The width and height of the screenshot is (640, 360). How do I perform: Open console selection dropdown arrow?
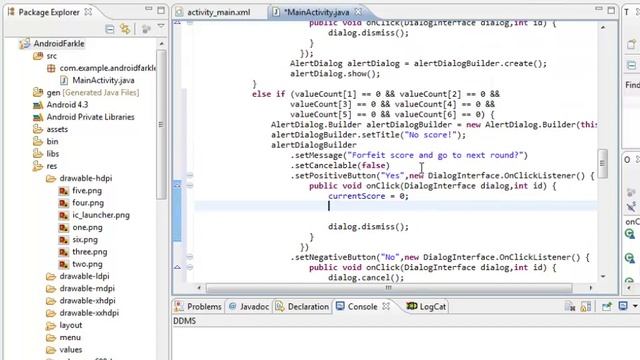click(x=635, y=306)
